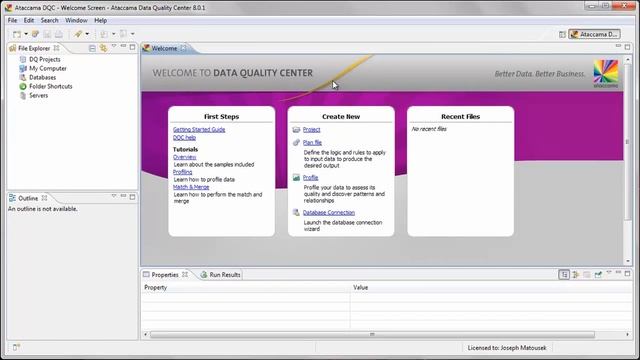Open the Overview tutorial link

184,157
